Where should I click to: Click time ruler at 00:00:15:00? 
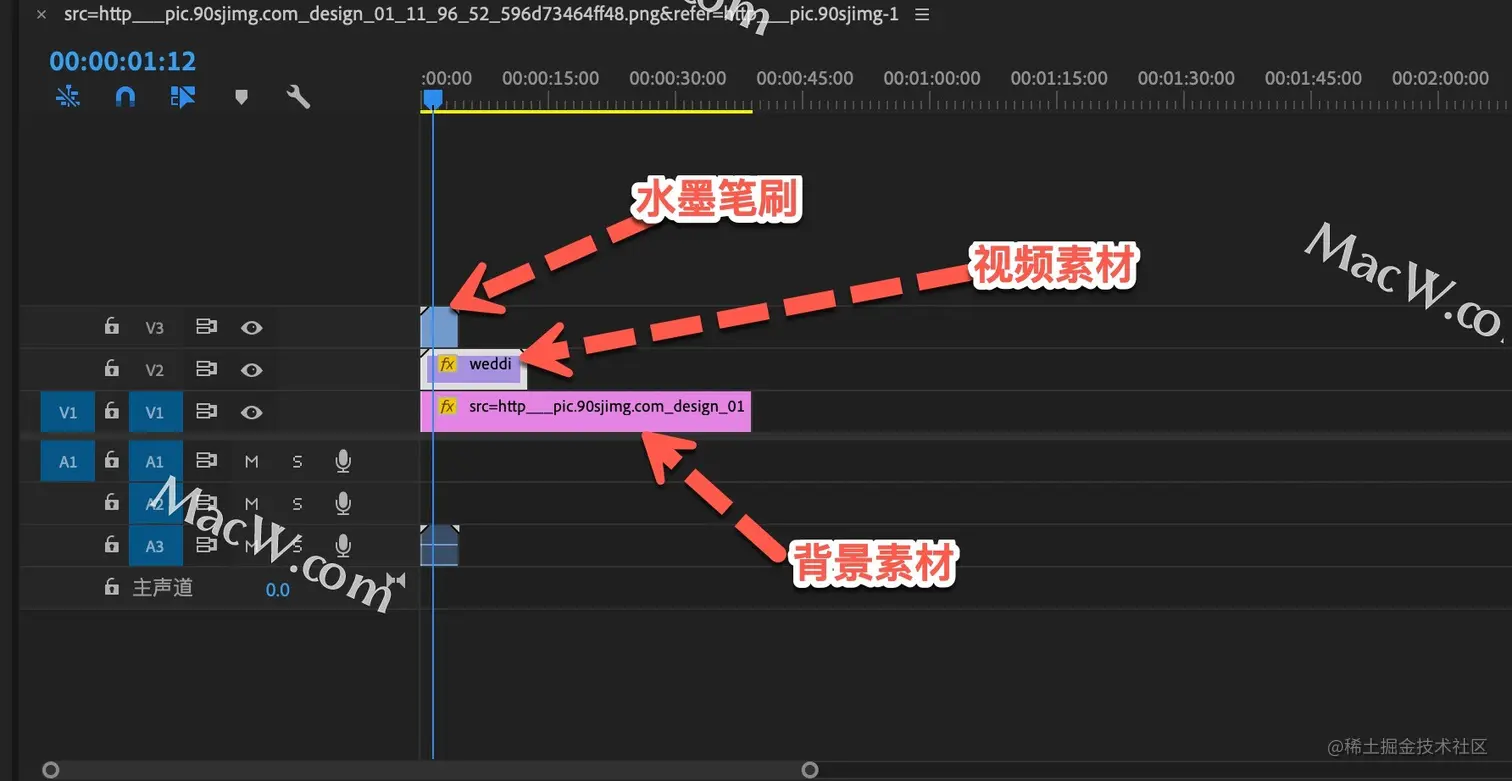click(551, 78)
